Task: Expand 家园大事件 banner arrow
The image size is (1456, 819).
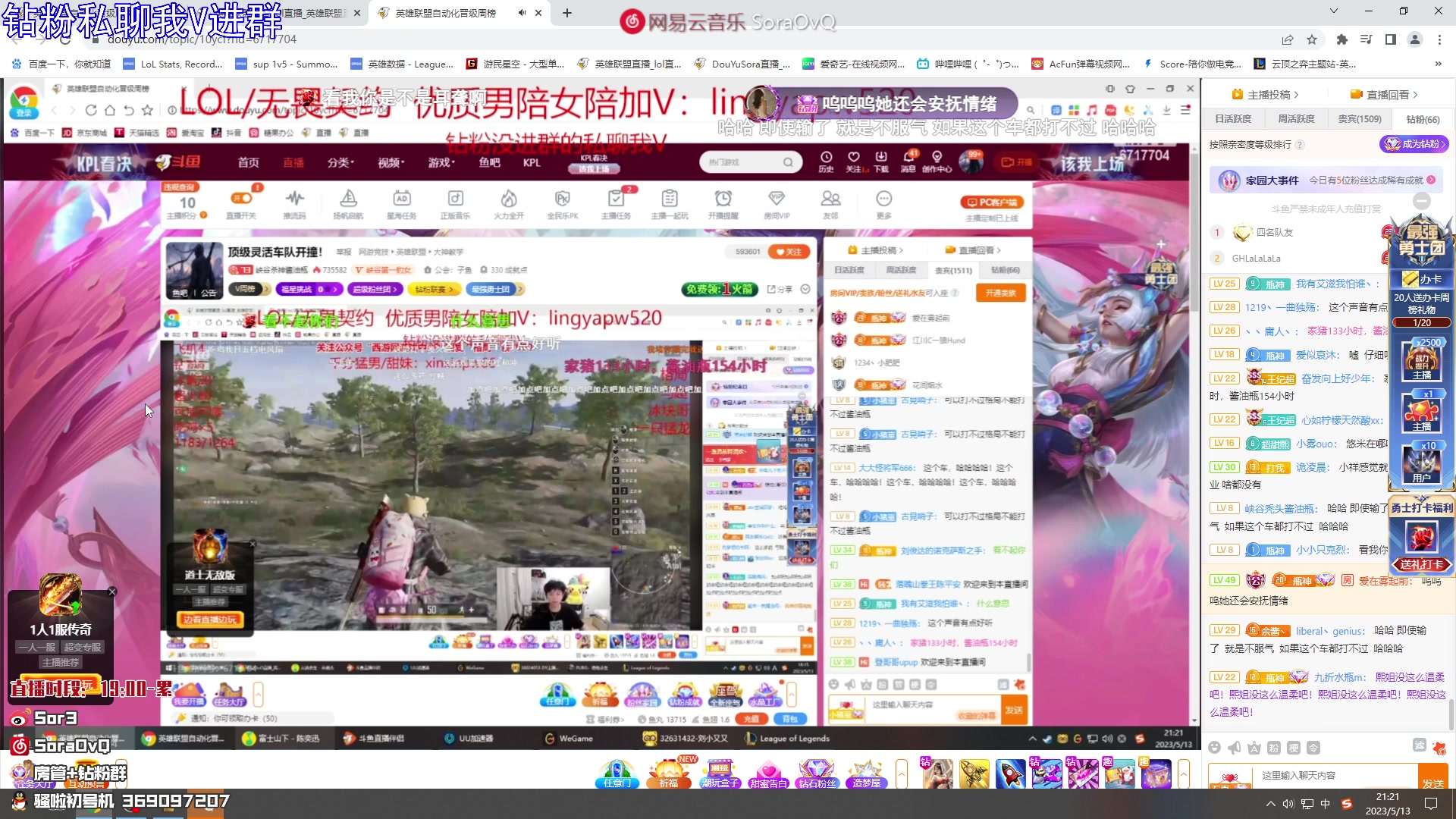Action: (1431, 180)
